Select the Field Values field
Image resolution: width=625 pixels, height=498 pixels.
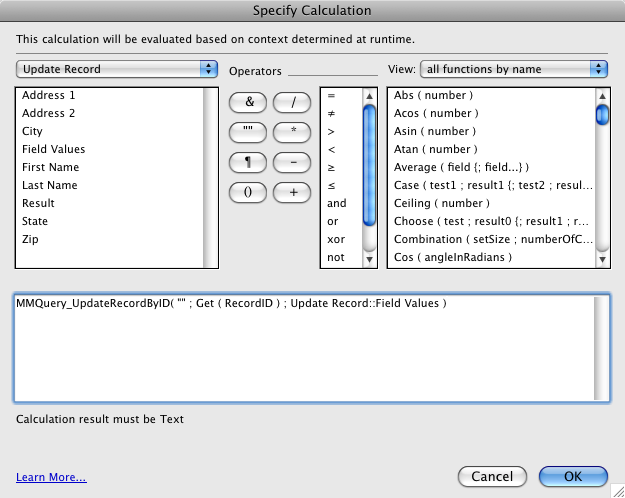(56, 149)
